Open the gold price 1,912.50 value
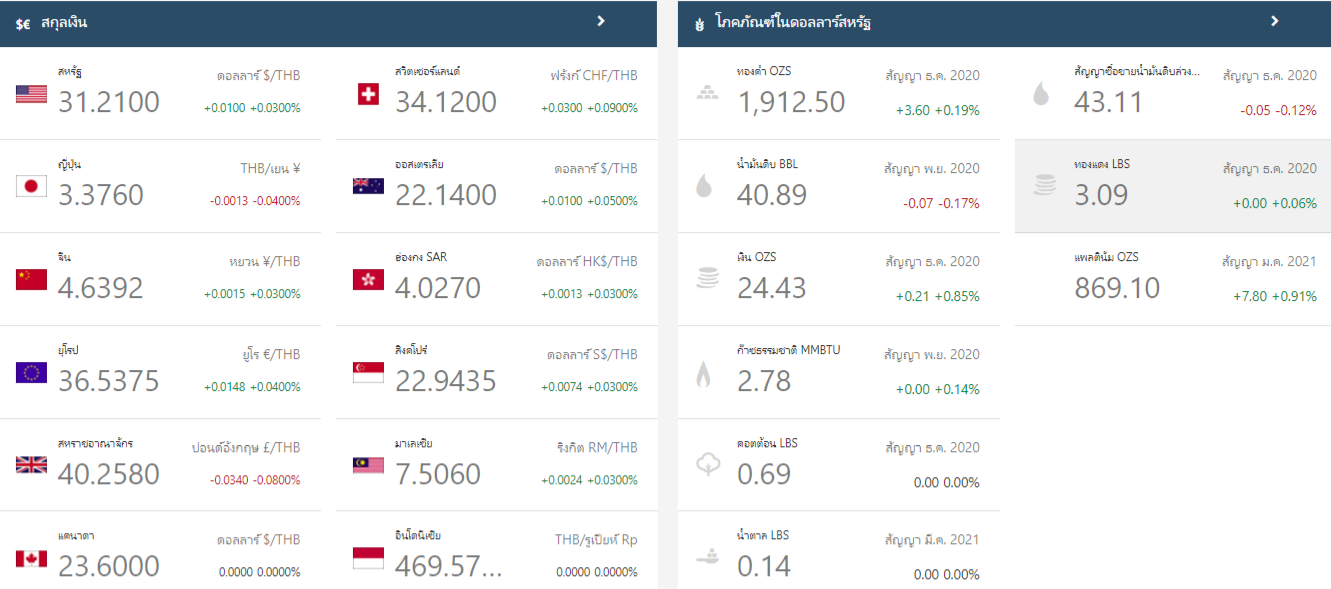1331x589 pixels. (790, 102)
